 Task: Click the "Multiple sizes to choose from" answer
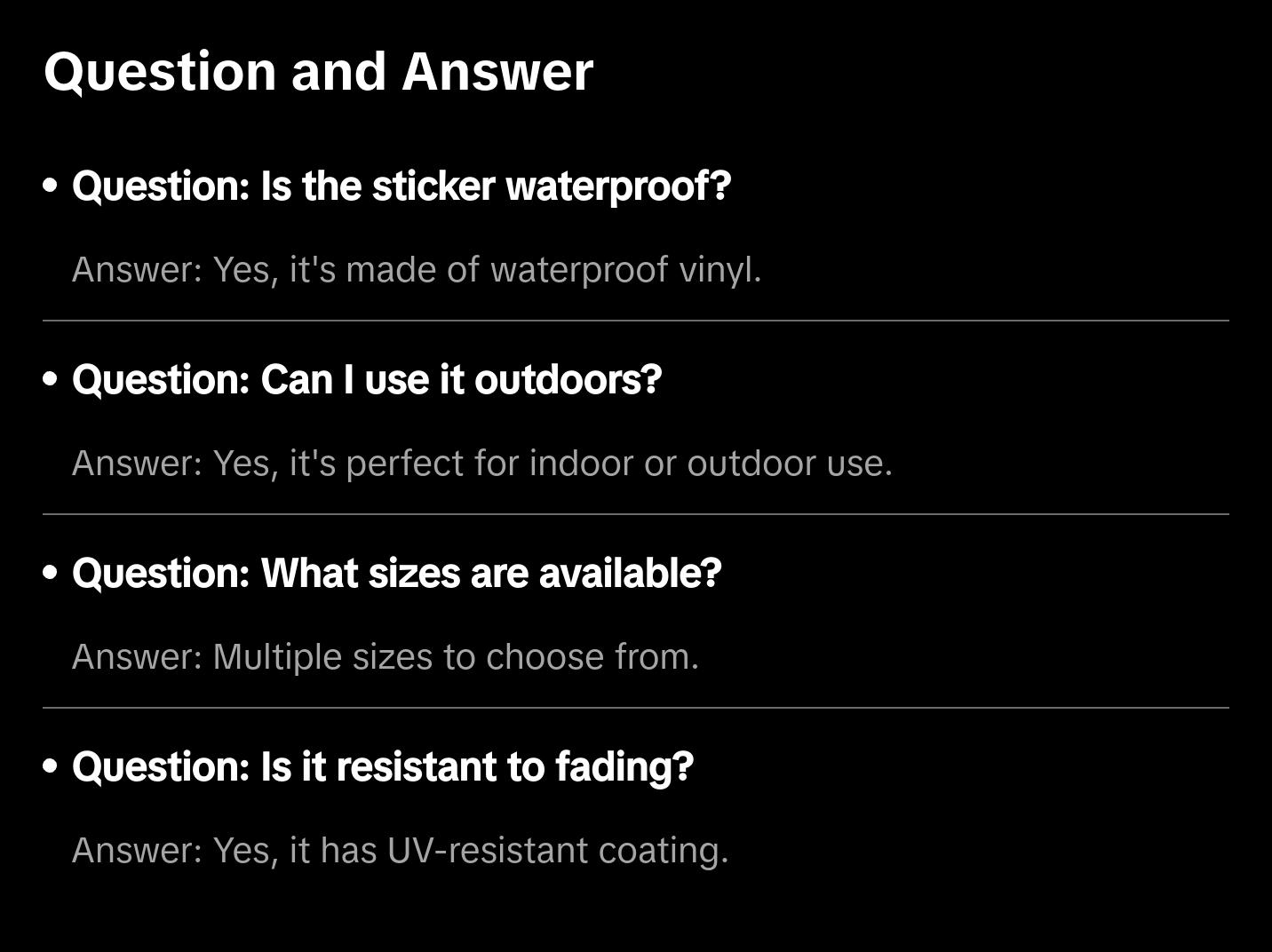coord(386,657)
